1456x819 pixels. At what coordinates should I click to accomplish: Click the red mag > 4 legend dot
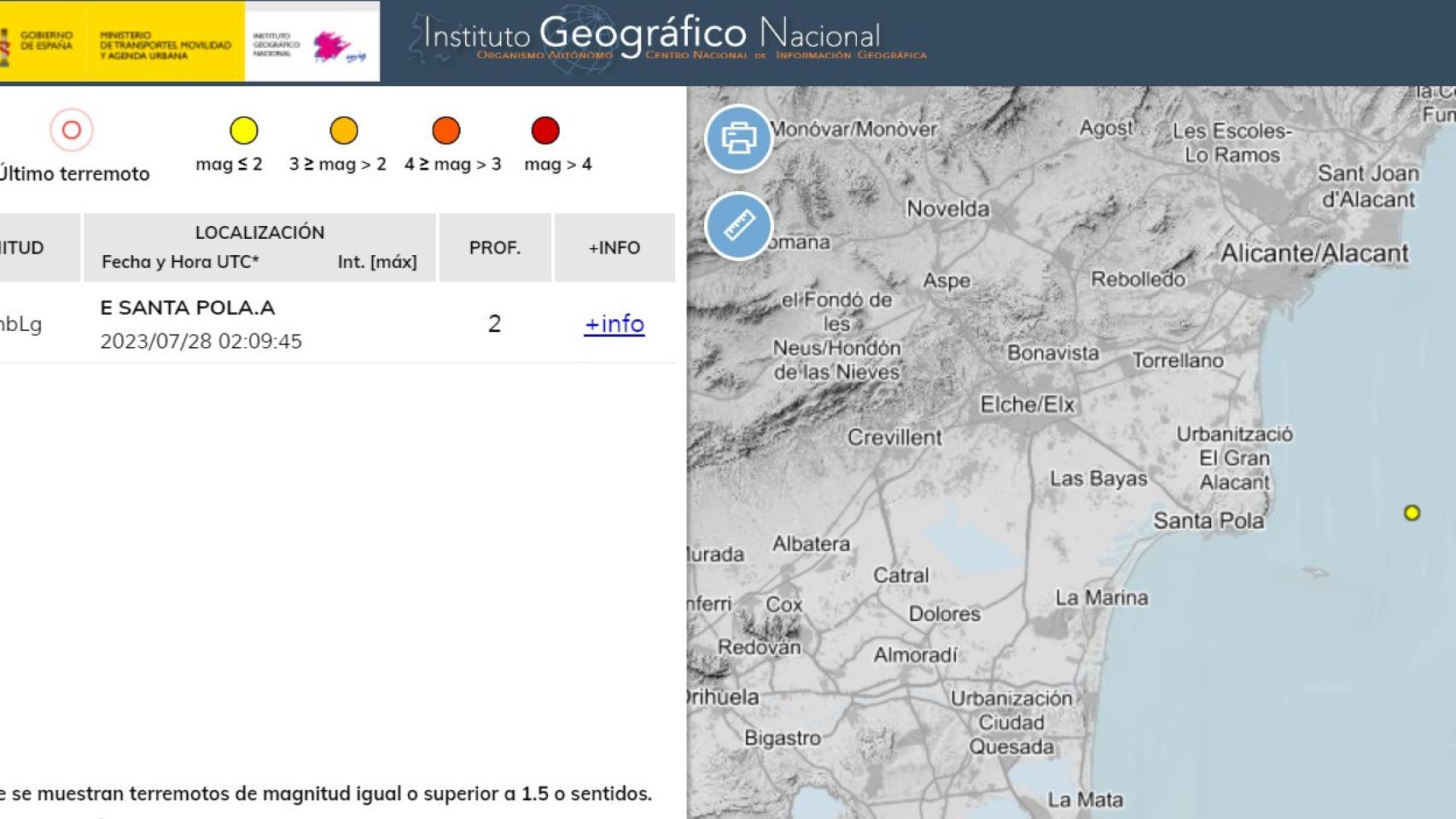point(545,131)
